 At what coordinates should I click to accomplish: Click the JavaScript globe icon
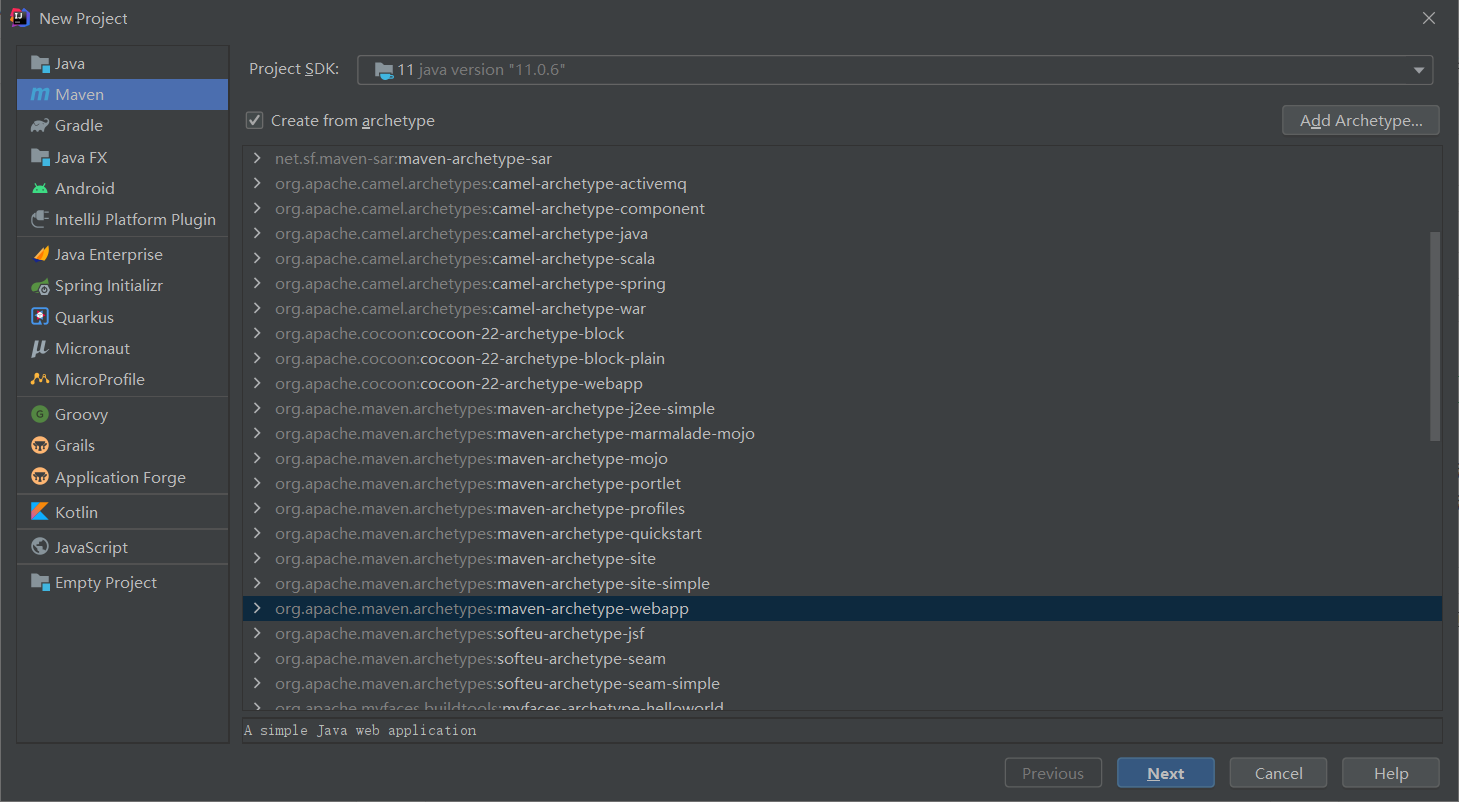(x=40, y=547)
